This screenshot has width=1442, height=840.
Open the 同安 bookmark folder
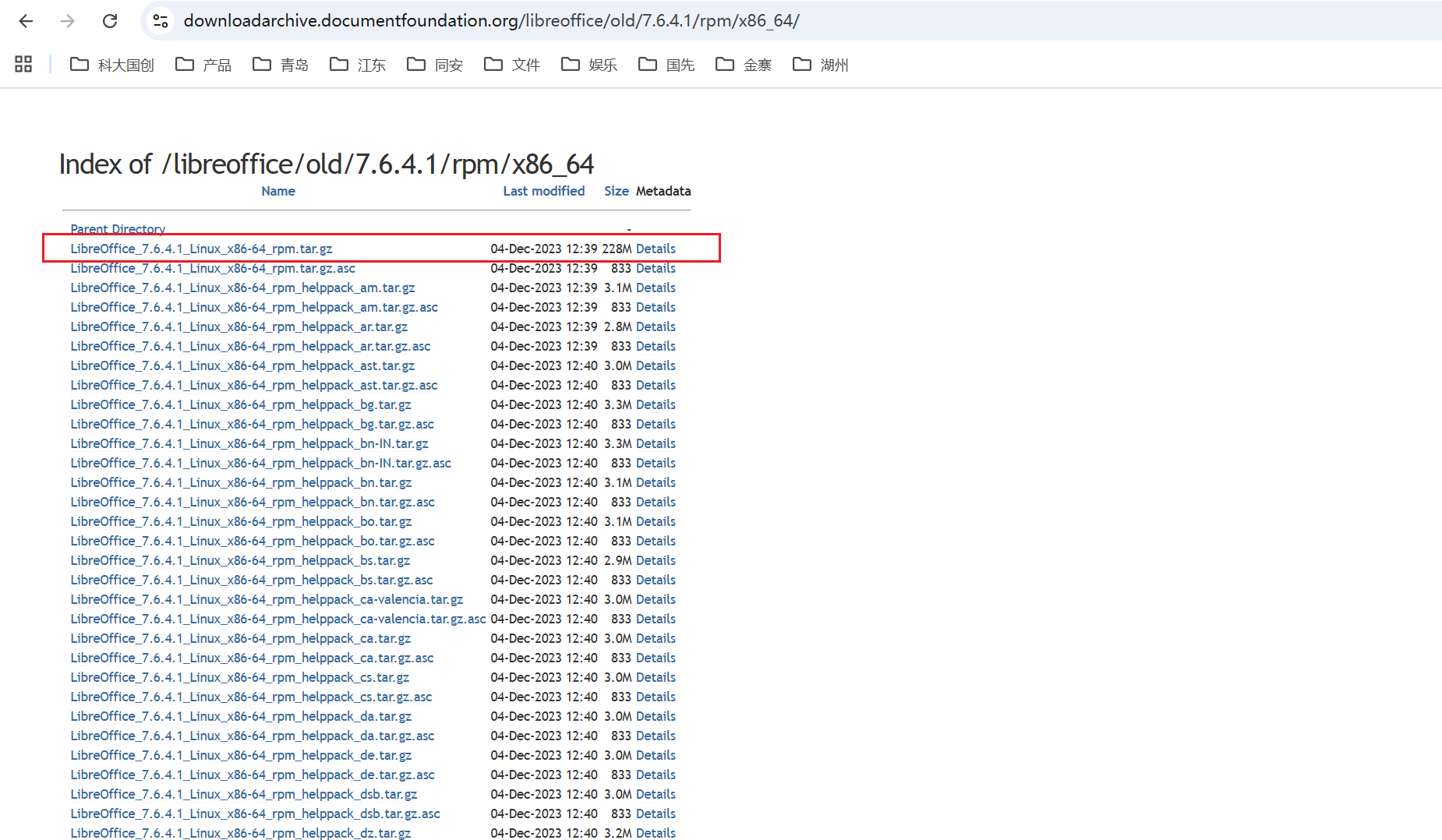pos(435,65)
